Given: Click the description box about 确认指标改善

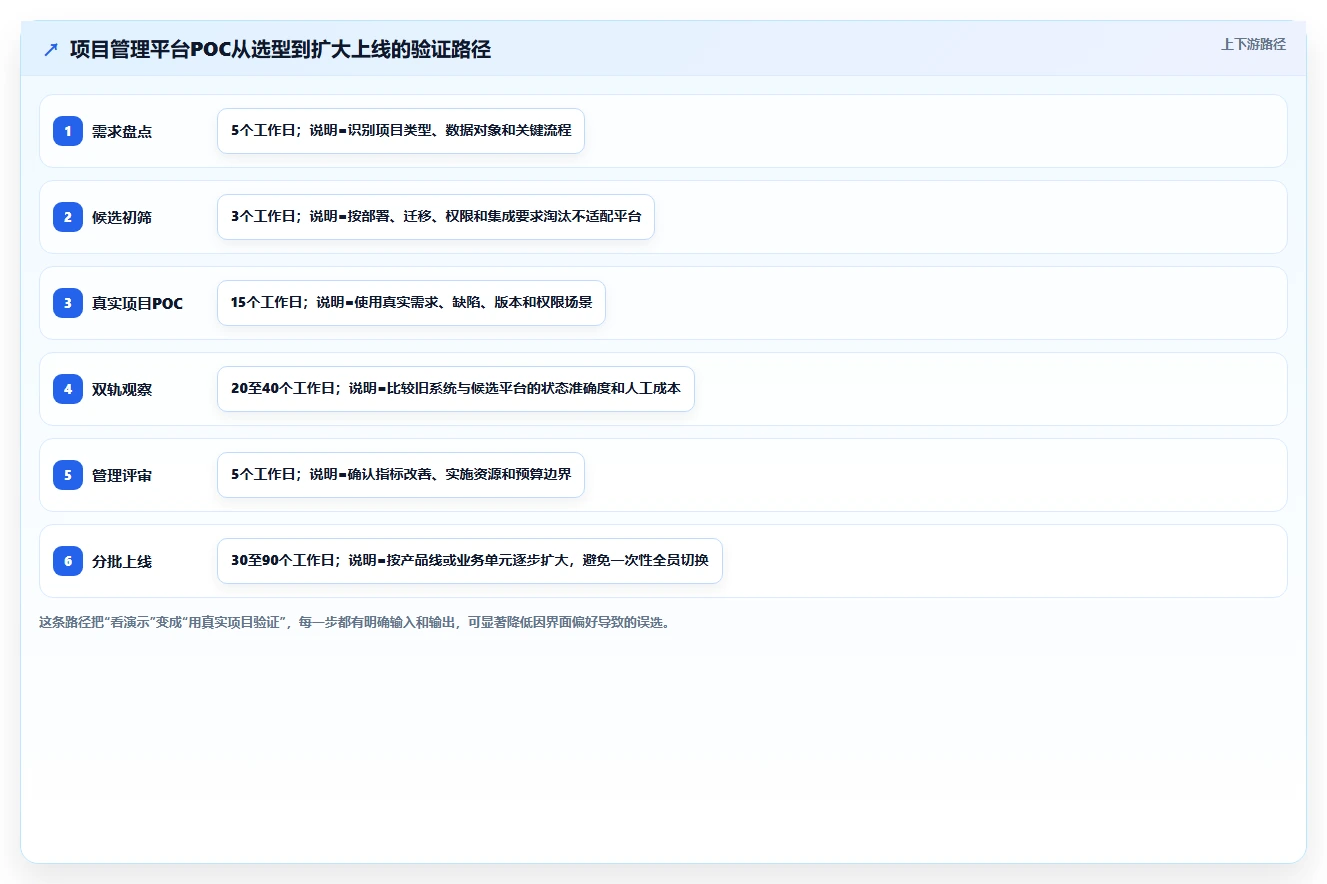Looking at the screenshot, I should tap(401, 475).
